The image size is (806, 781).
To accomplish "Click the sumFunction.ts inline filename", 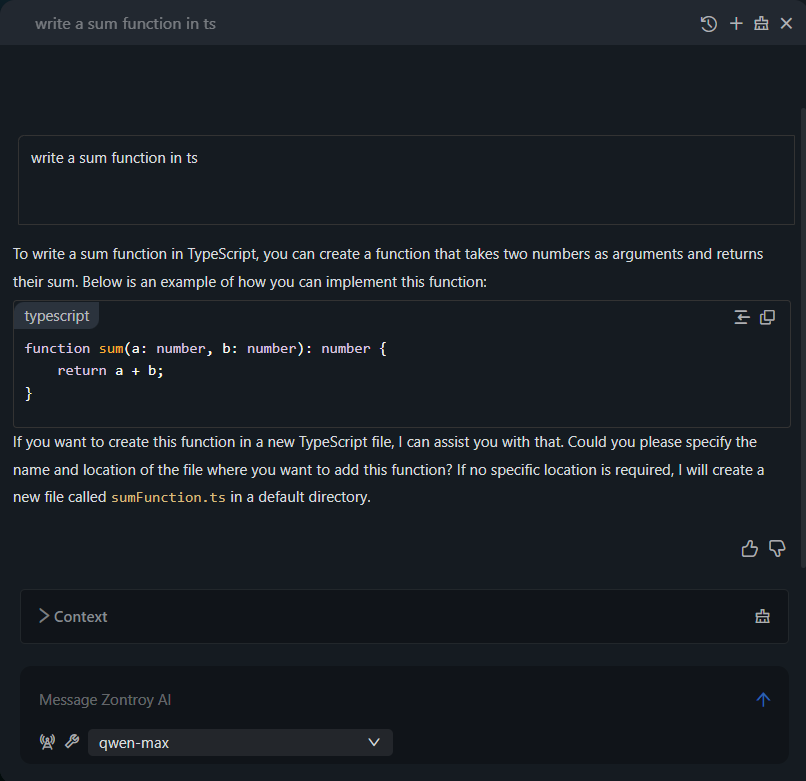I will [168, 497].
